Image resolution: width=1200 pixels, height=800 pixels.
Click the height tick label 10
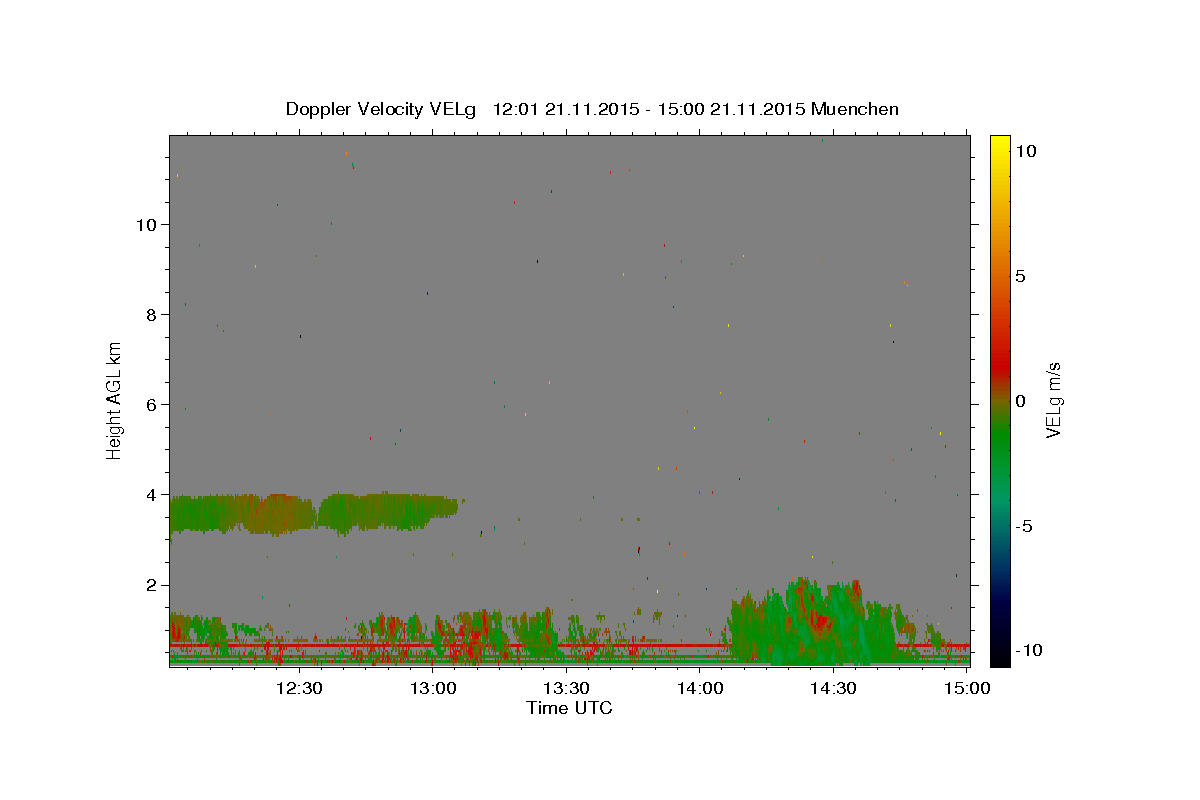click(146, 224)
